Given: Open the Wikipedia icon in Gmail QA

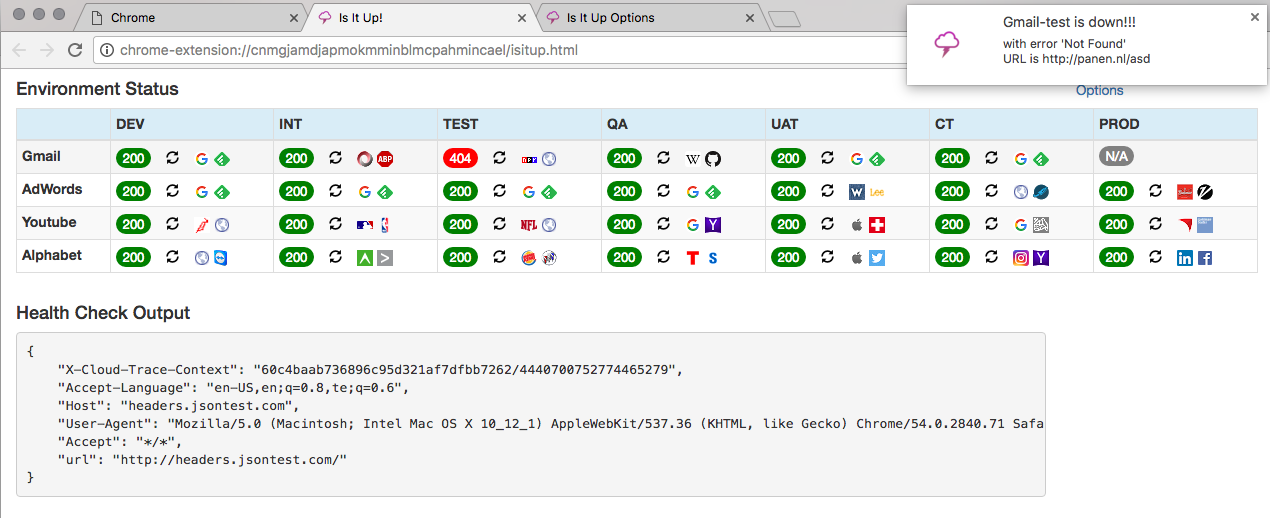Looking at the screenshot, I should pyautogui.click(x=694, y=159).
